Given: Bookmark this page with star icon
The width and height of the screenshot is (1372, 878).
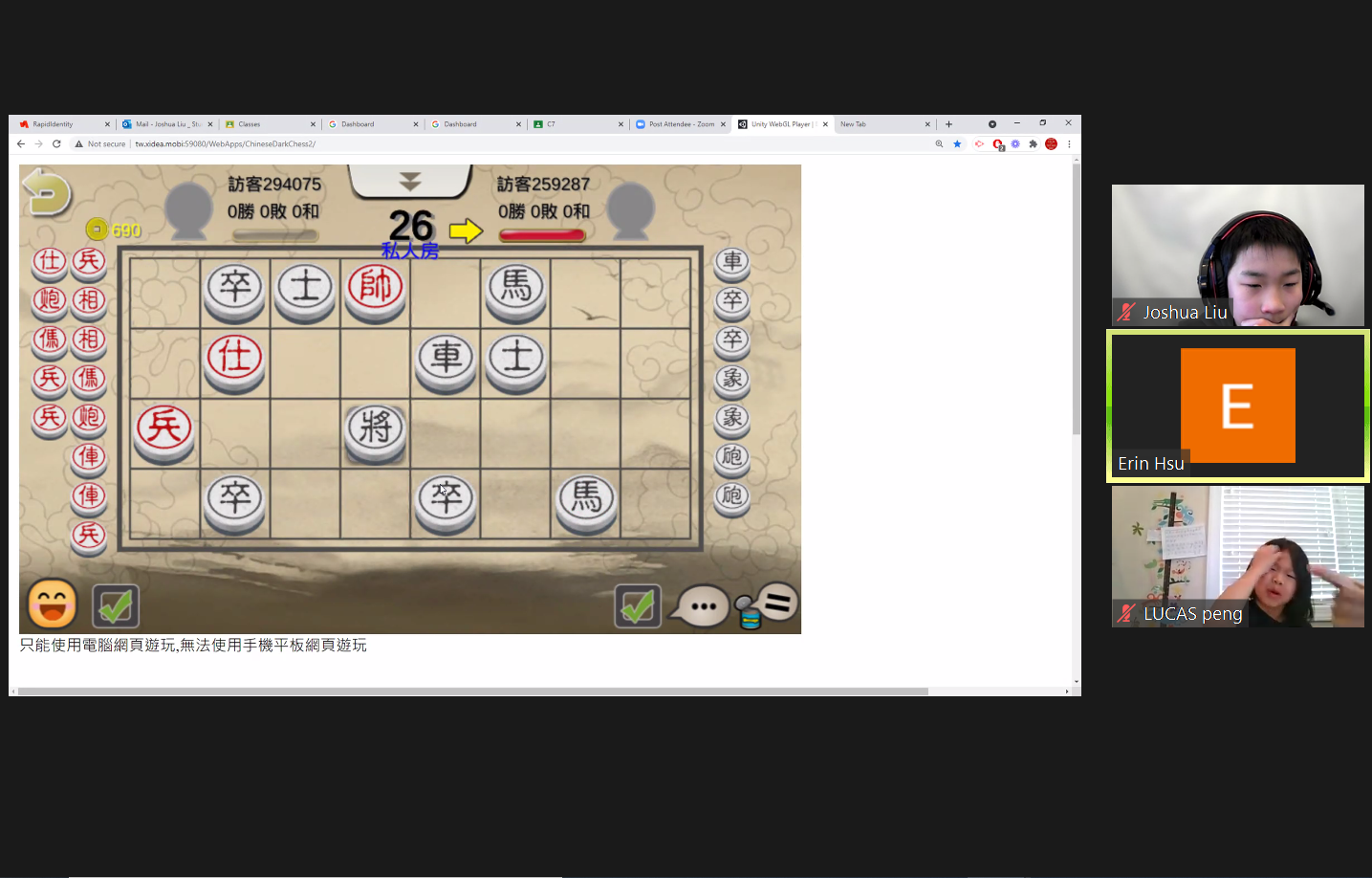Looking at the screenshot, I should (957, 144).
